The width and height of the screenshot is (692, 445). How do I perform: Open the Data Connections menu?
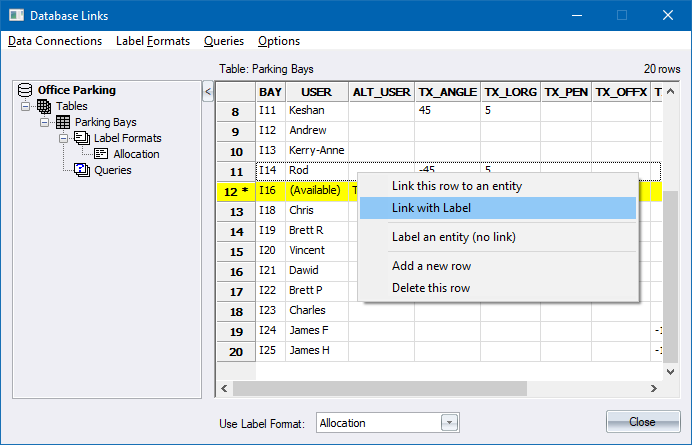tap(55, 41)
